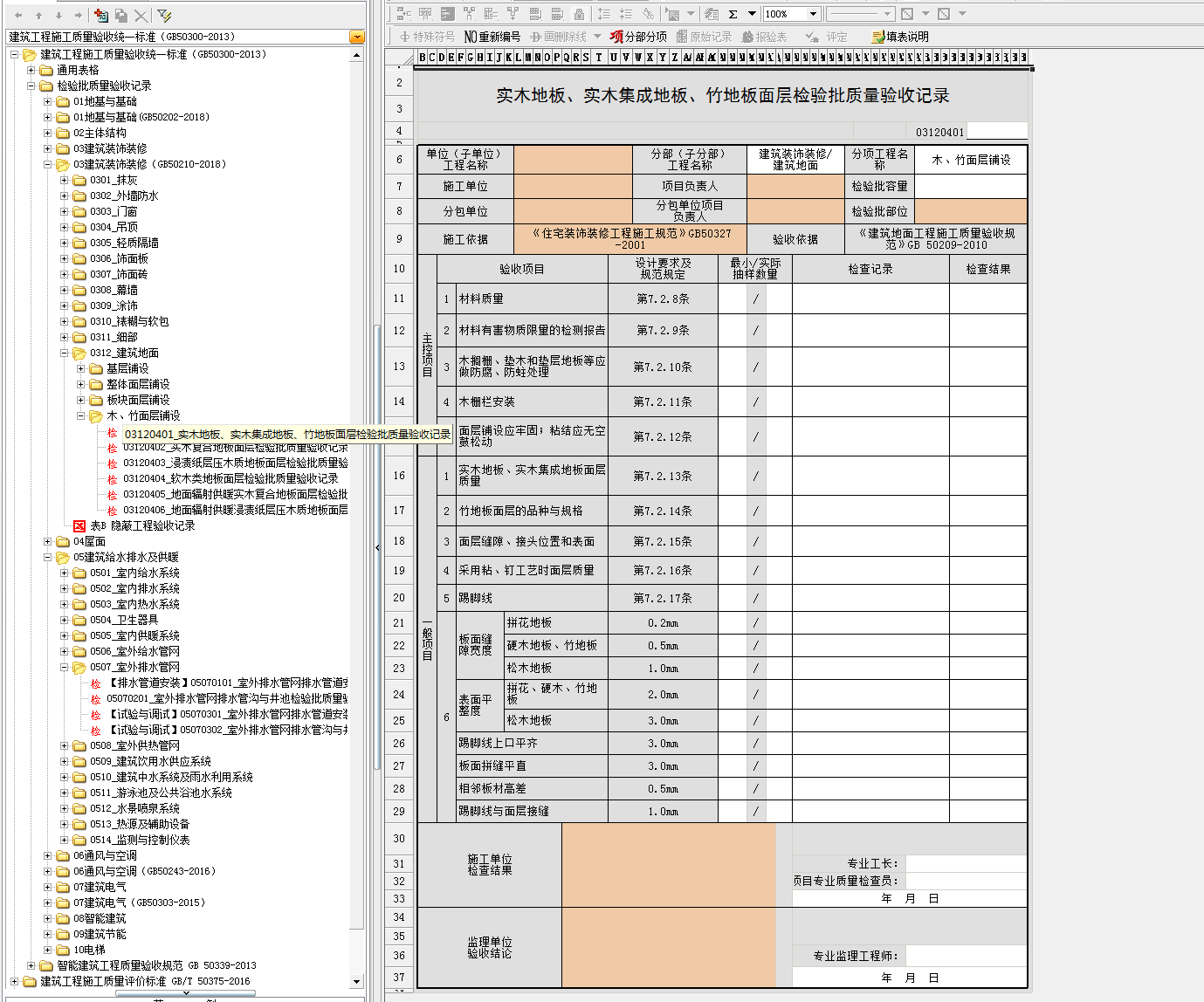Click the up arrow move icon
The image size is (1204, 1002).
tap(38, 15)
